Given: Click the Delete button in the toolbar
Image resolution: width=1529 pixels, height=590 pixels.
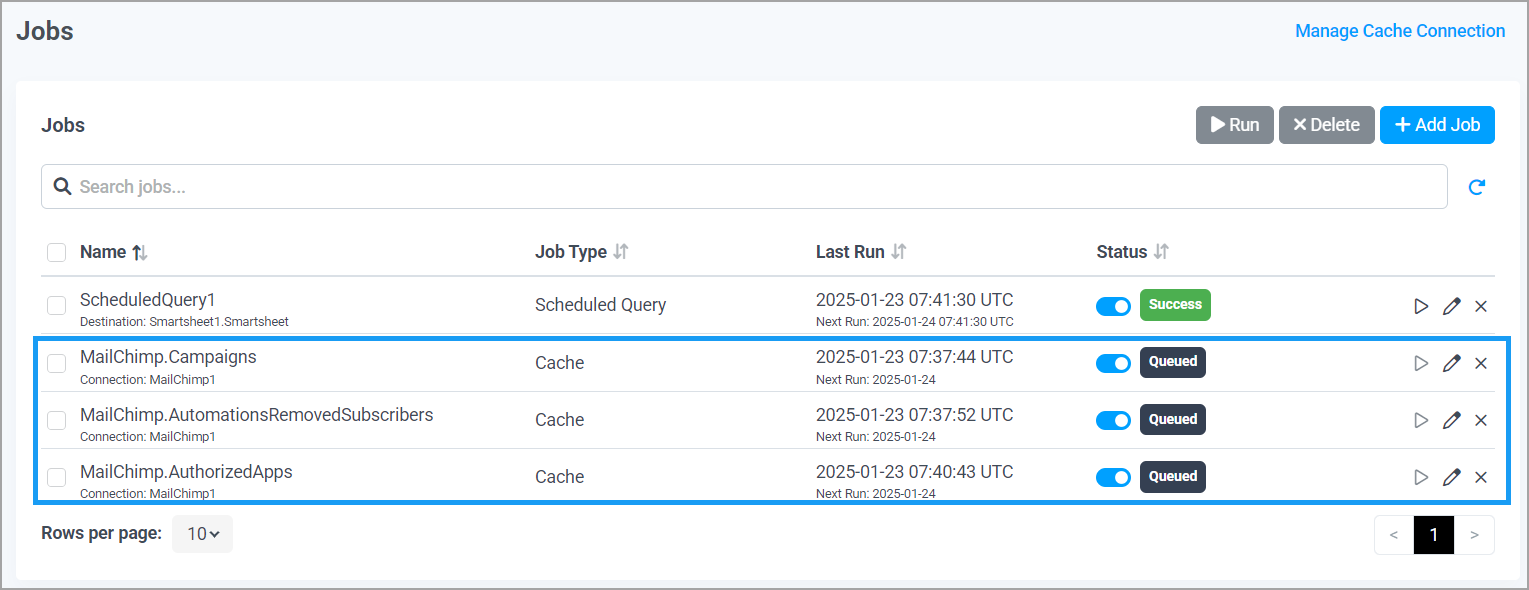Looking at the screenshot, I should pos(1326,124).
